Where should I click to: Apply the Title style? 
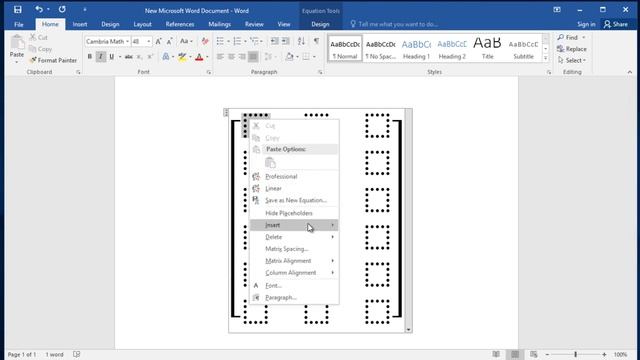(x=487, y=49)
